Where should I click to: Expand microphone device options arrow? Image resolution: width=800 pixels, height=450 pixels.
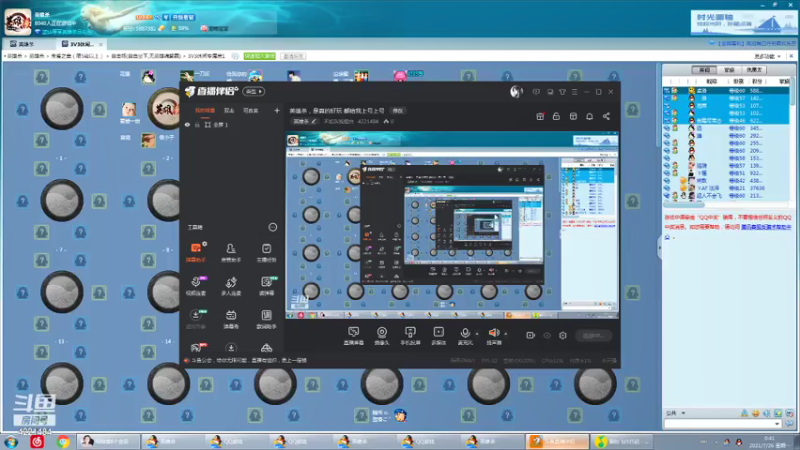477,334
